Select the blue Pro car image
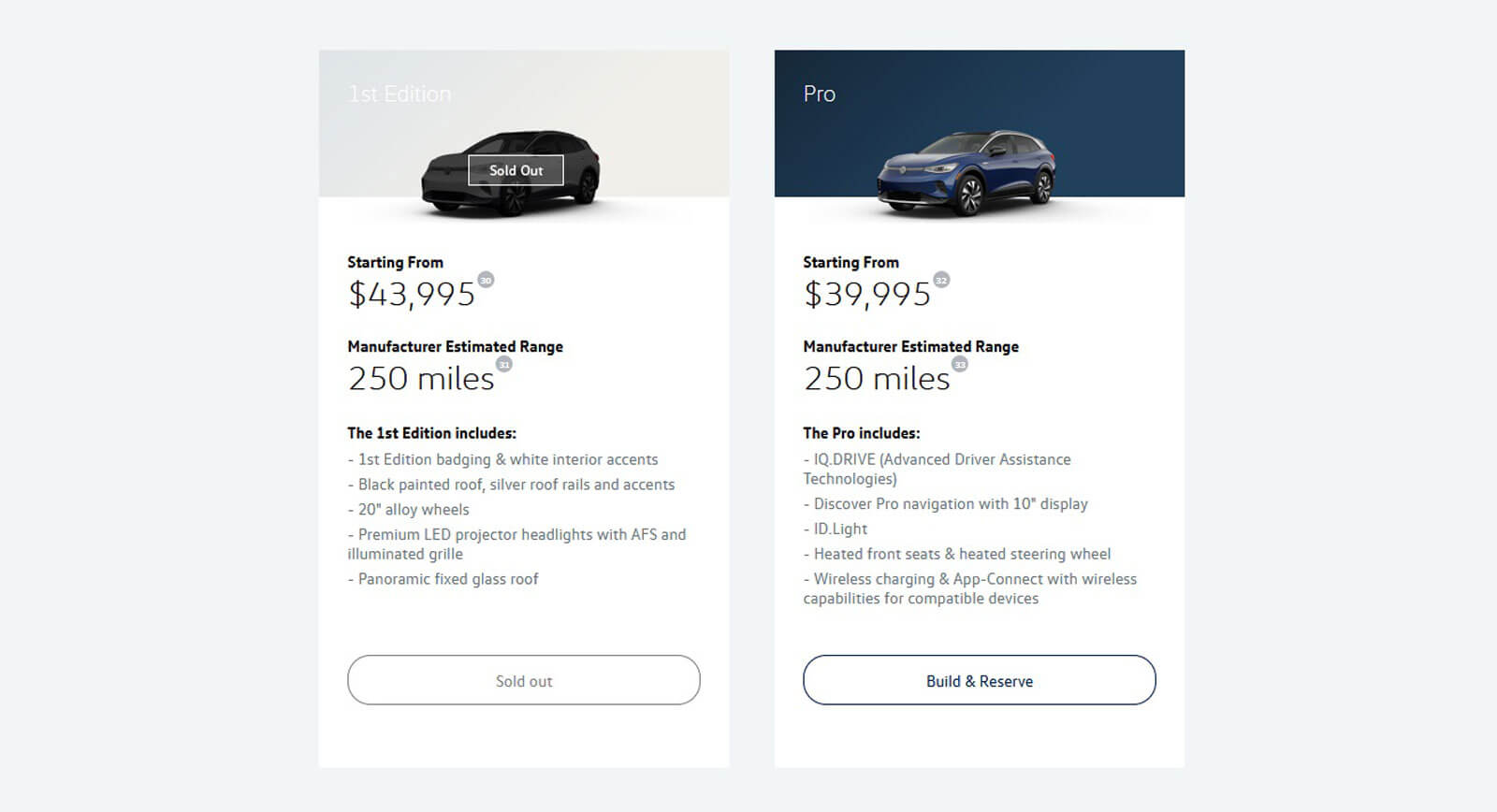The image size is (1497, 812). (966, 173)
